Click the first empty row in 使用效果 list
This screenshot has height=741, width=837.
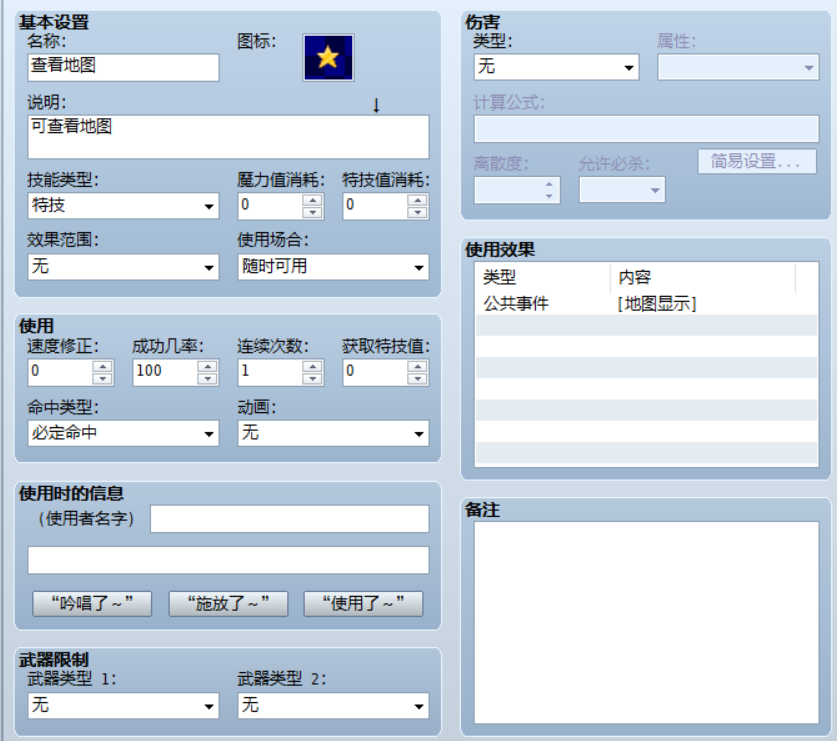pyautogui.click(x=646, y=326)
